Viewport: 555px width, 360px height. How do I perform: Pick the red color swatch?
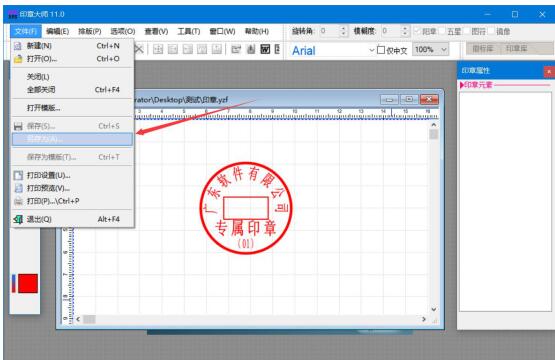click(28, 283)
